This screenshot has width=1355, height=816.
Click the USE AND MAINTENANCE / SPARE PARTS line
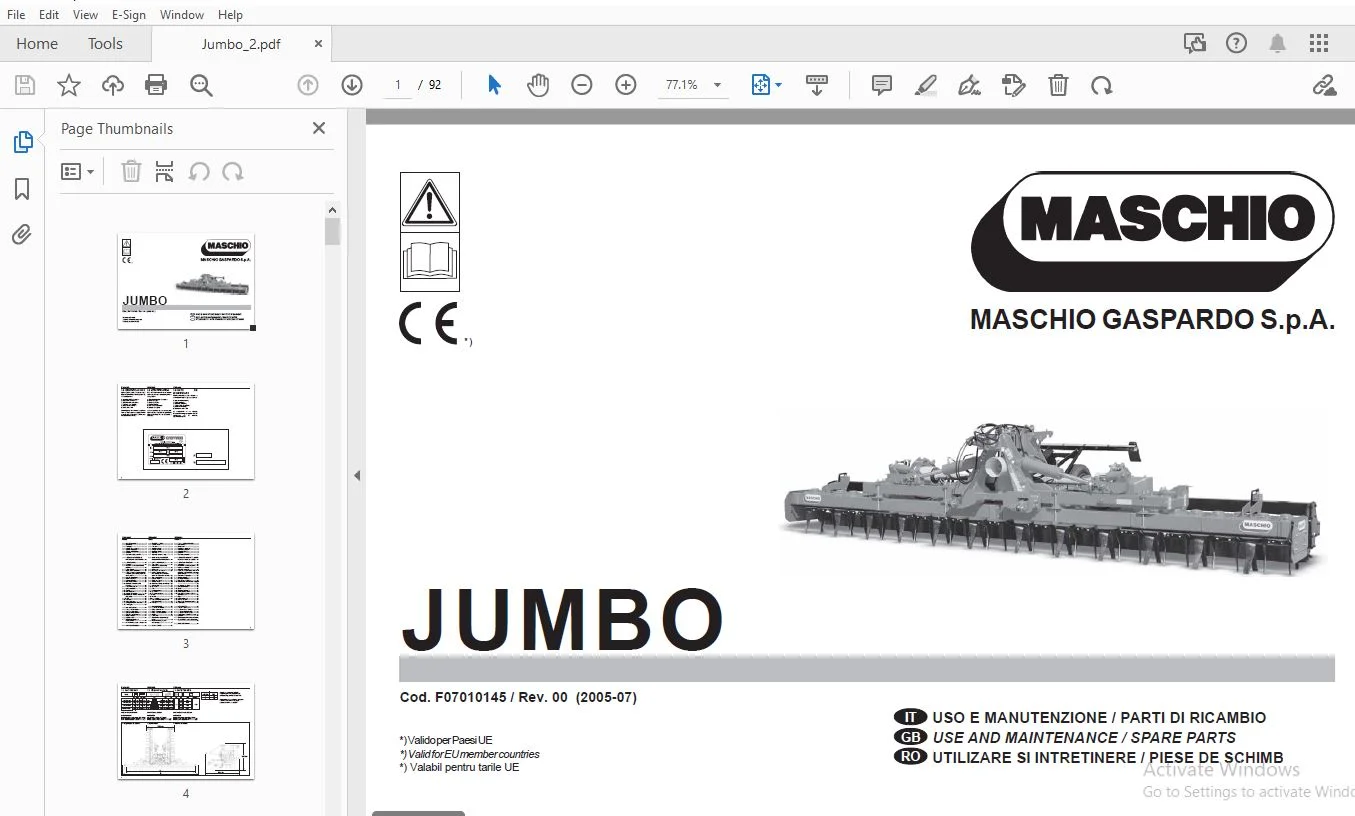tap(1084, 737)
